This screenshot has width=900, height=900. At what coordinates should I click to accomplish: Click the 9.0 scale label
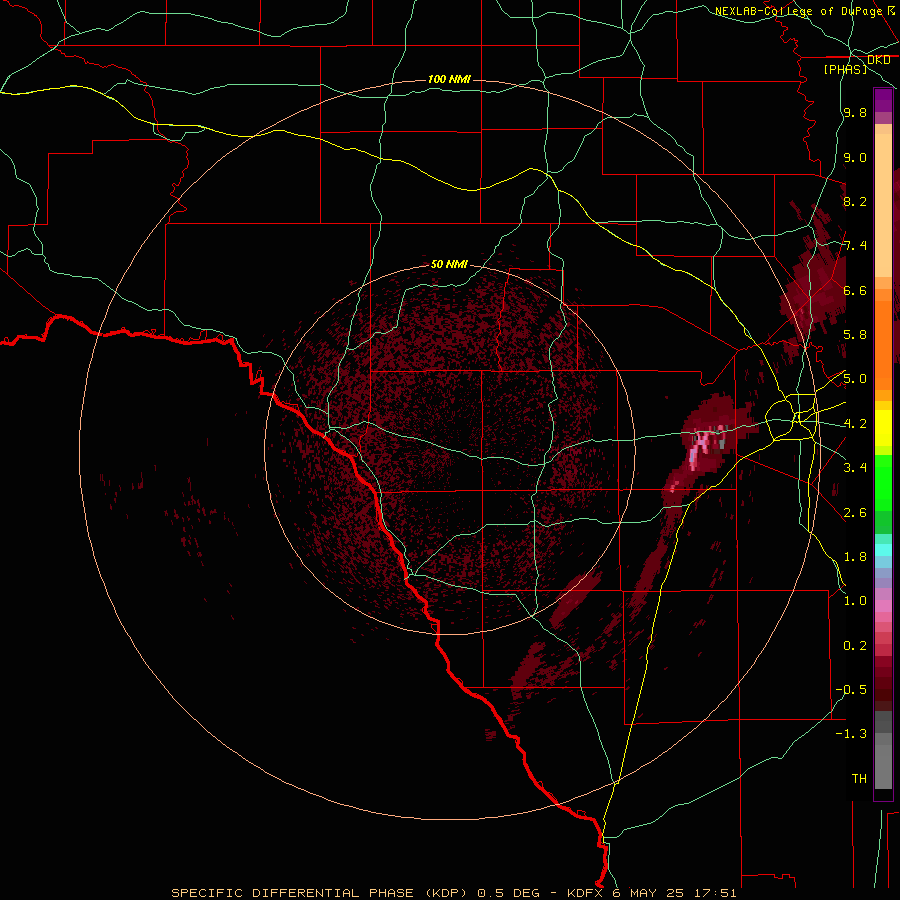855,157
